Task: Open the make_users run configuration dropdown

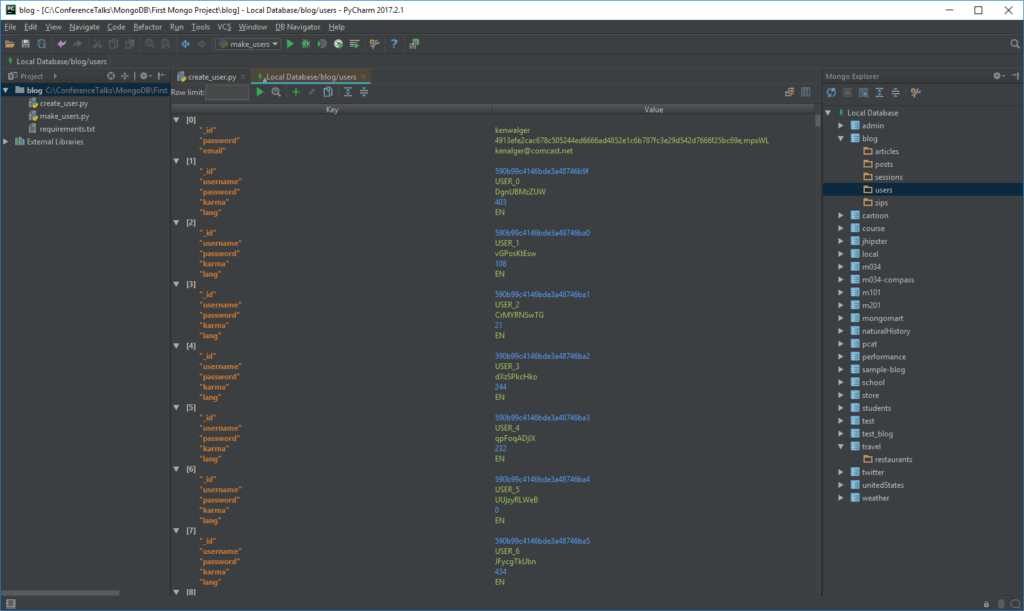Action: 249,44
